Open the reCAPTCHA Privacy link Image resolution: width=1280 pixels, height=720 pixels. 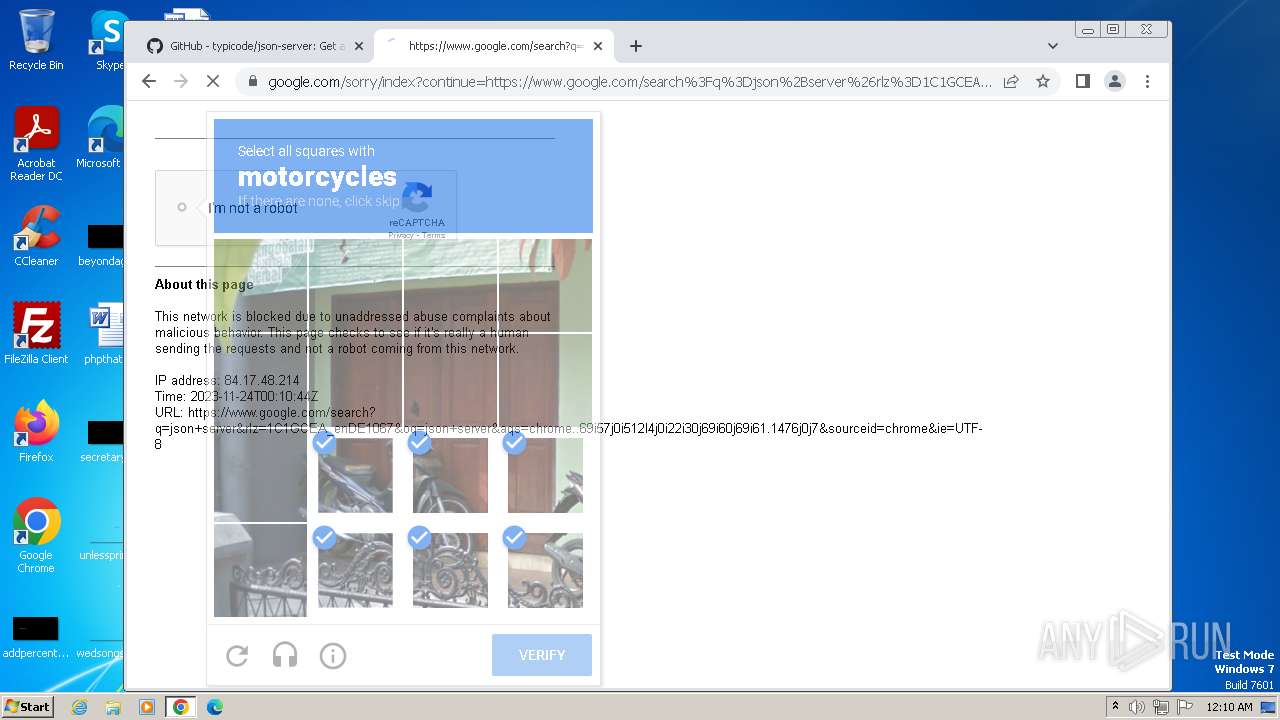pos(400,235)
